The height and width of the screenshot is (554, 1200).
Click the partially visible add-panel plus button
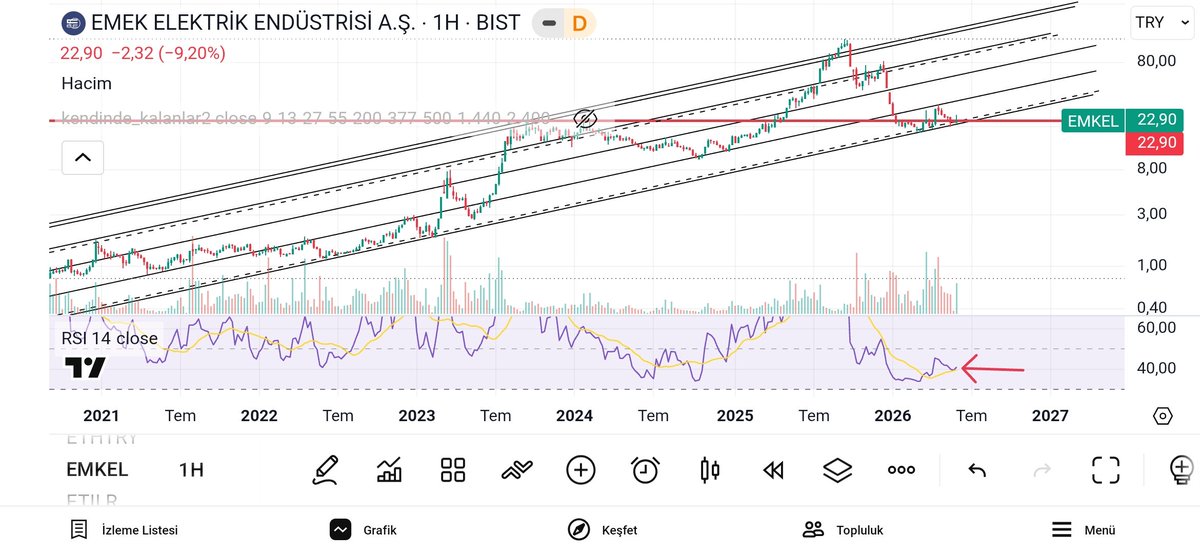tap(1183, 469)
